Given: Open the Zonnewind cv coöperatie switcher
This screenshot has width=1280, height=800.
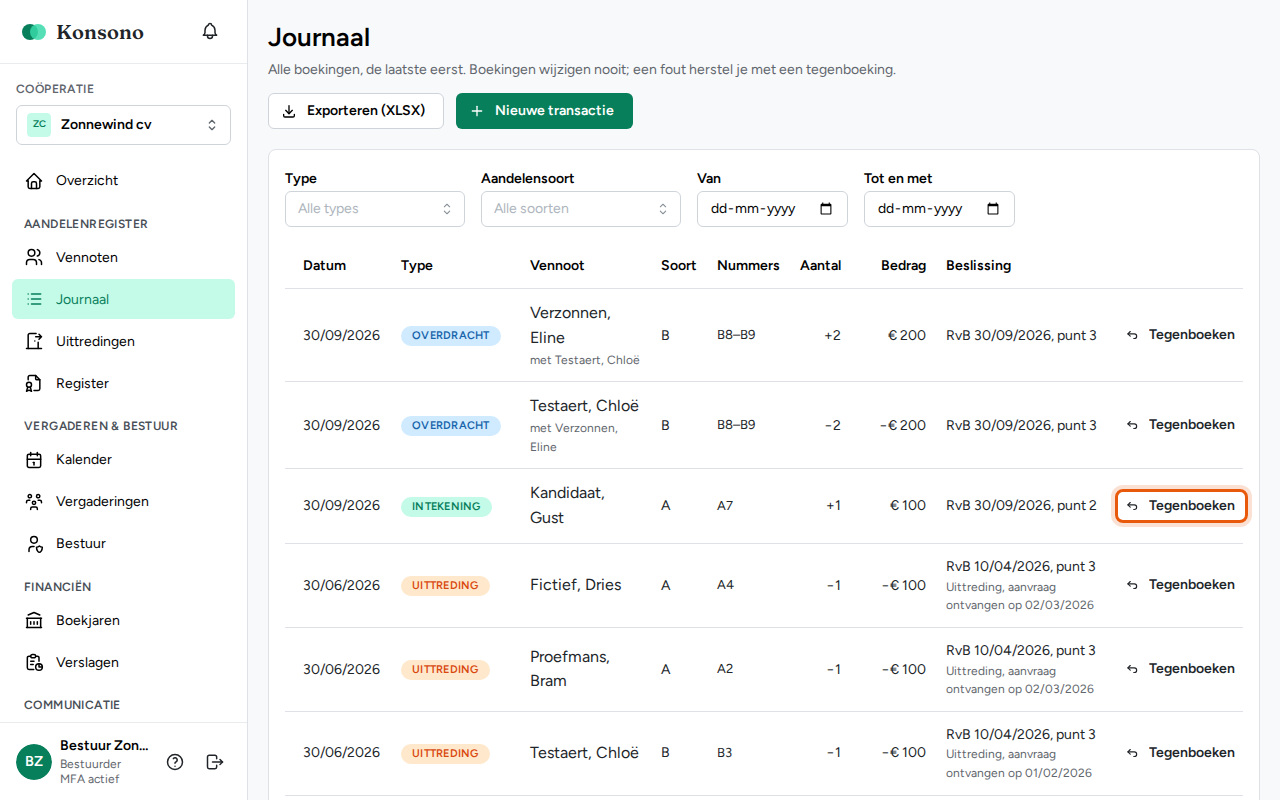Looking at the screenshot, I should coord(123,125).
